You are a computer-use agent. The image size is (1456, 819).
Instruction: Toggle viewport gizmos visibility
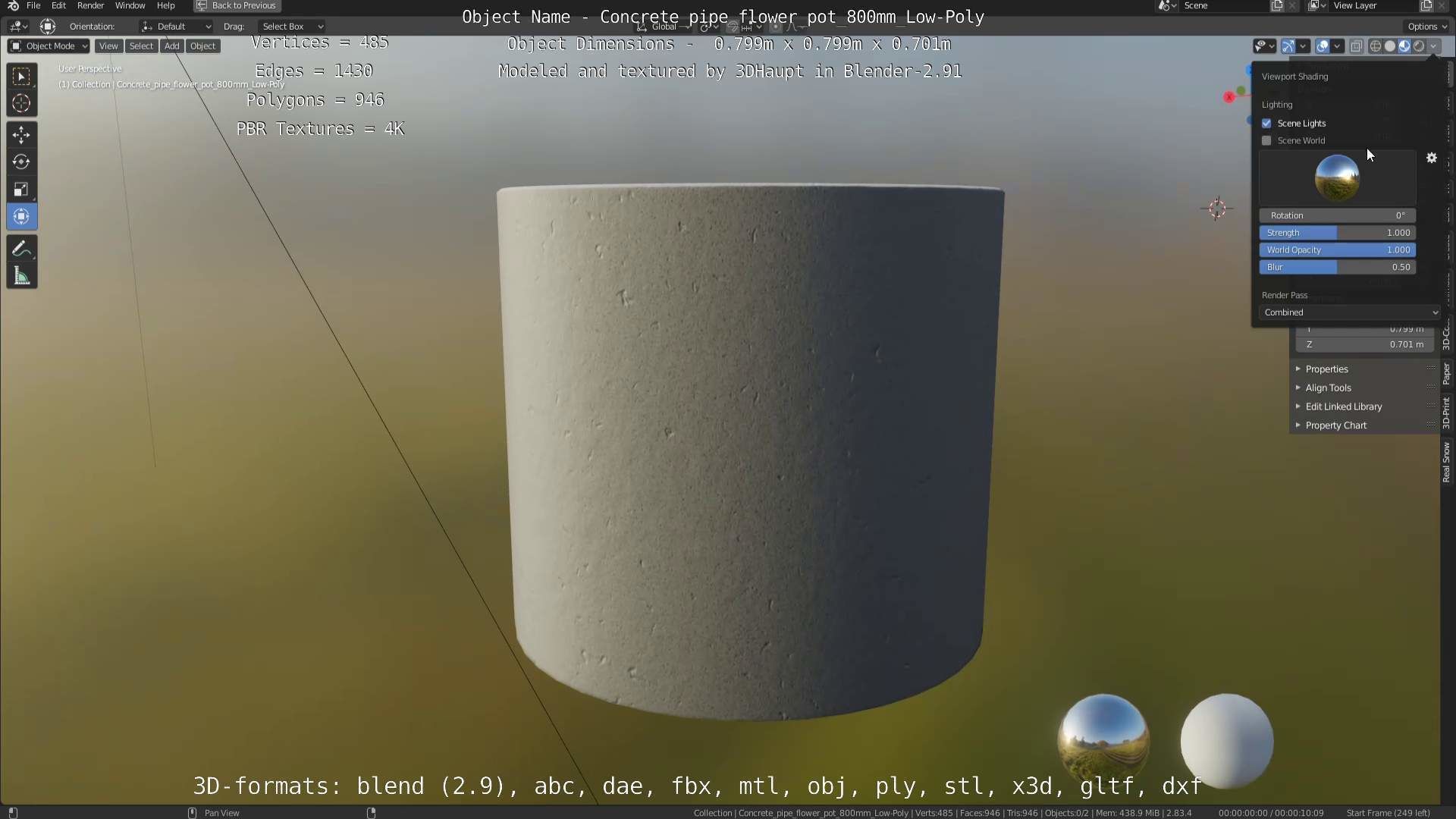tap(1288, 46)
